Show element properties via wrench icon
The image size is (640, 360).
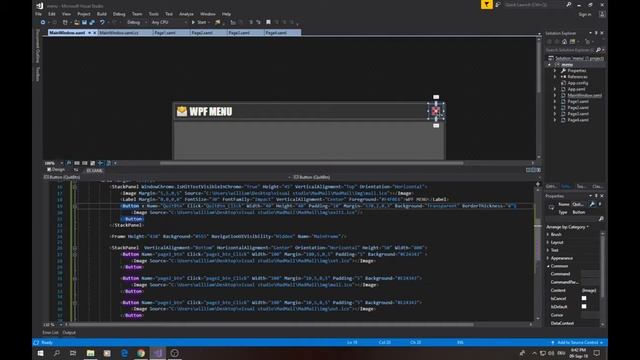point(592,204)
